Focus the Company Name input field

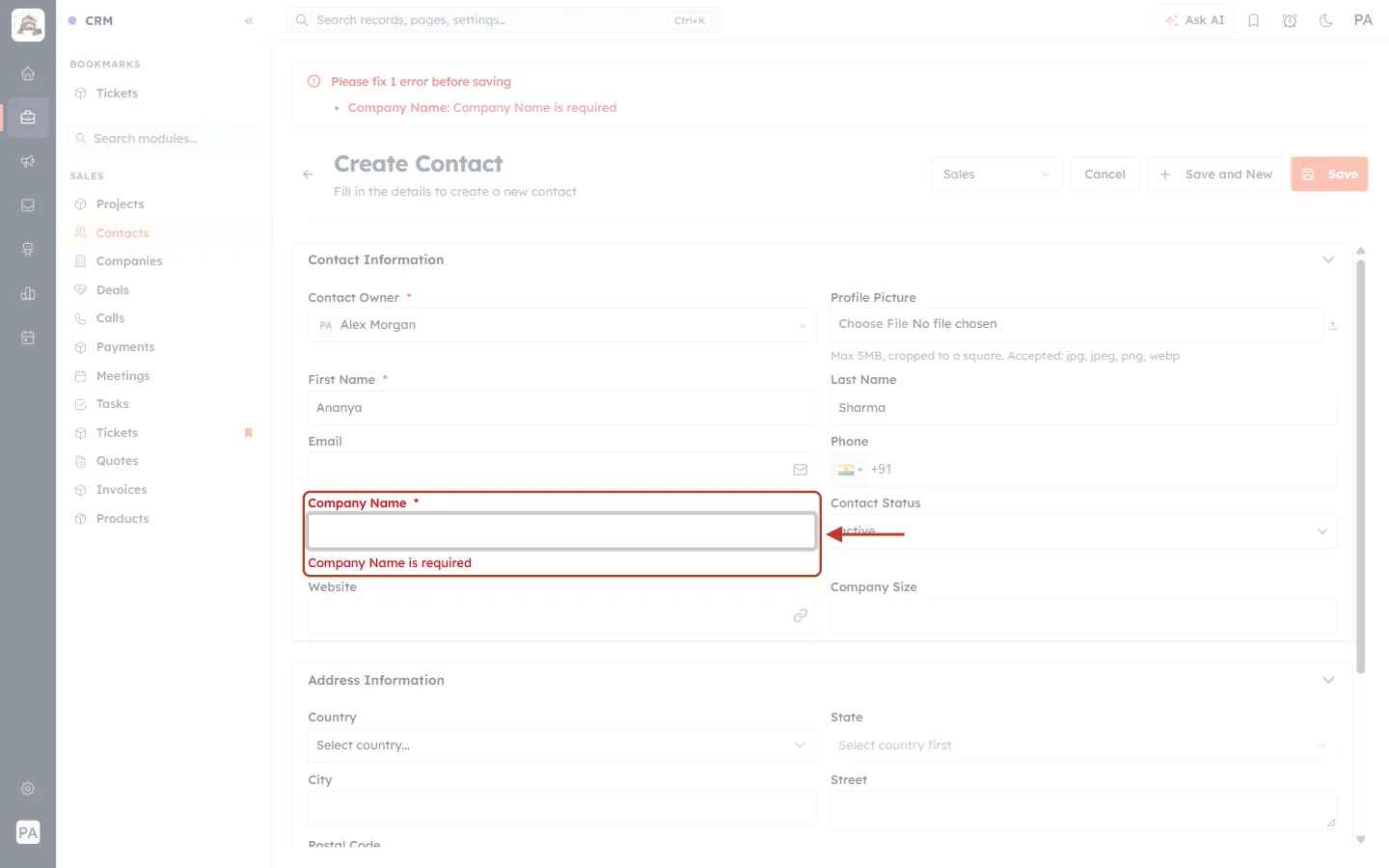point(561,531)
